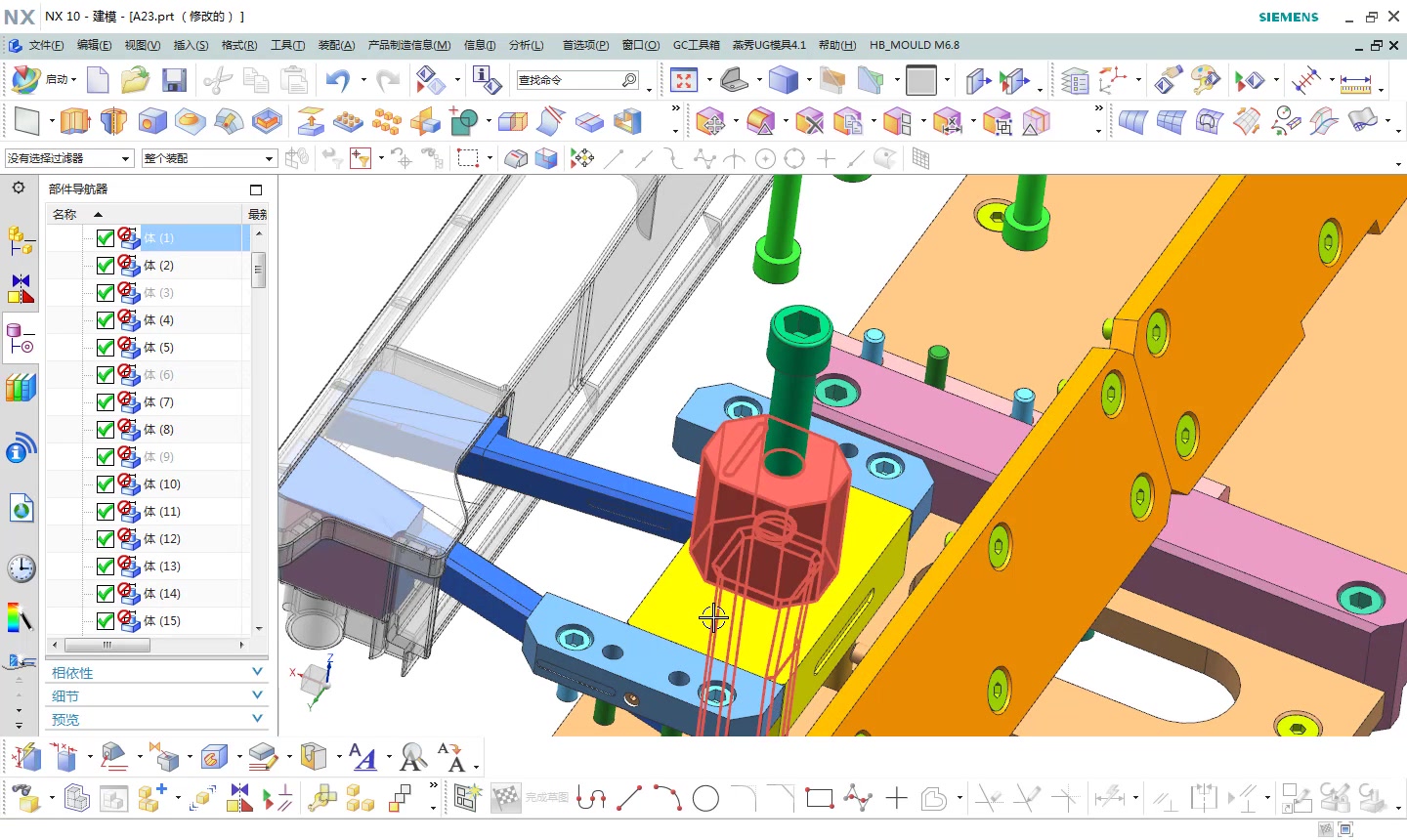Click the Hole feature icon
Screen dimensions: 1407x840
pos(151,121)
